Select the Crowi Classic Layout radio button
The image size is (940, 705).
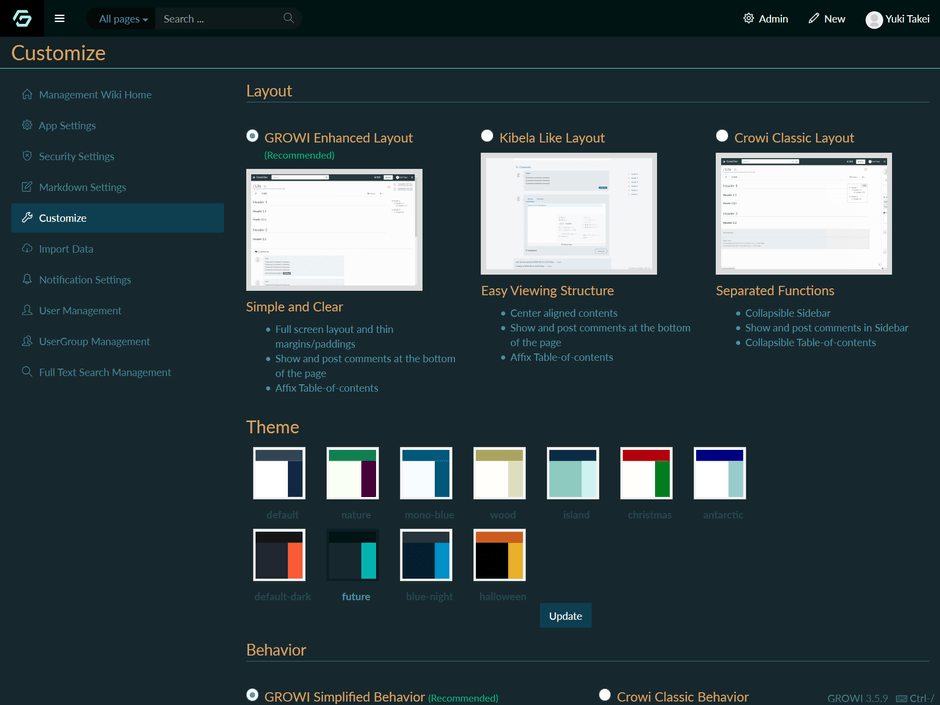(722, 136)
